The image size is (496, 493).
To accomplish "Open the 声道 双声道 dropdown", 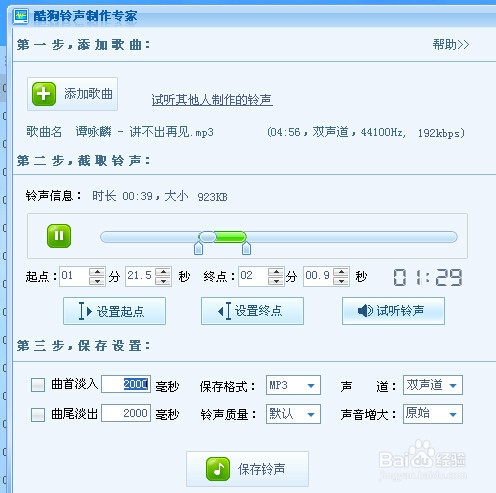I will tap(433, 385).
